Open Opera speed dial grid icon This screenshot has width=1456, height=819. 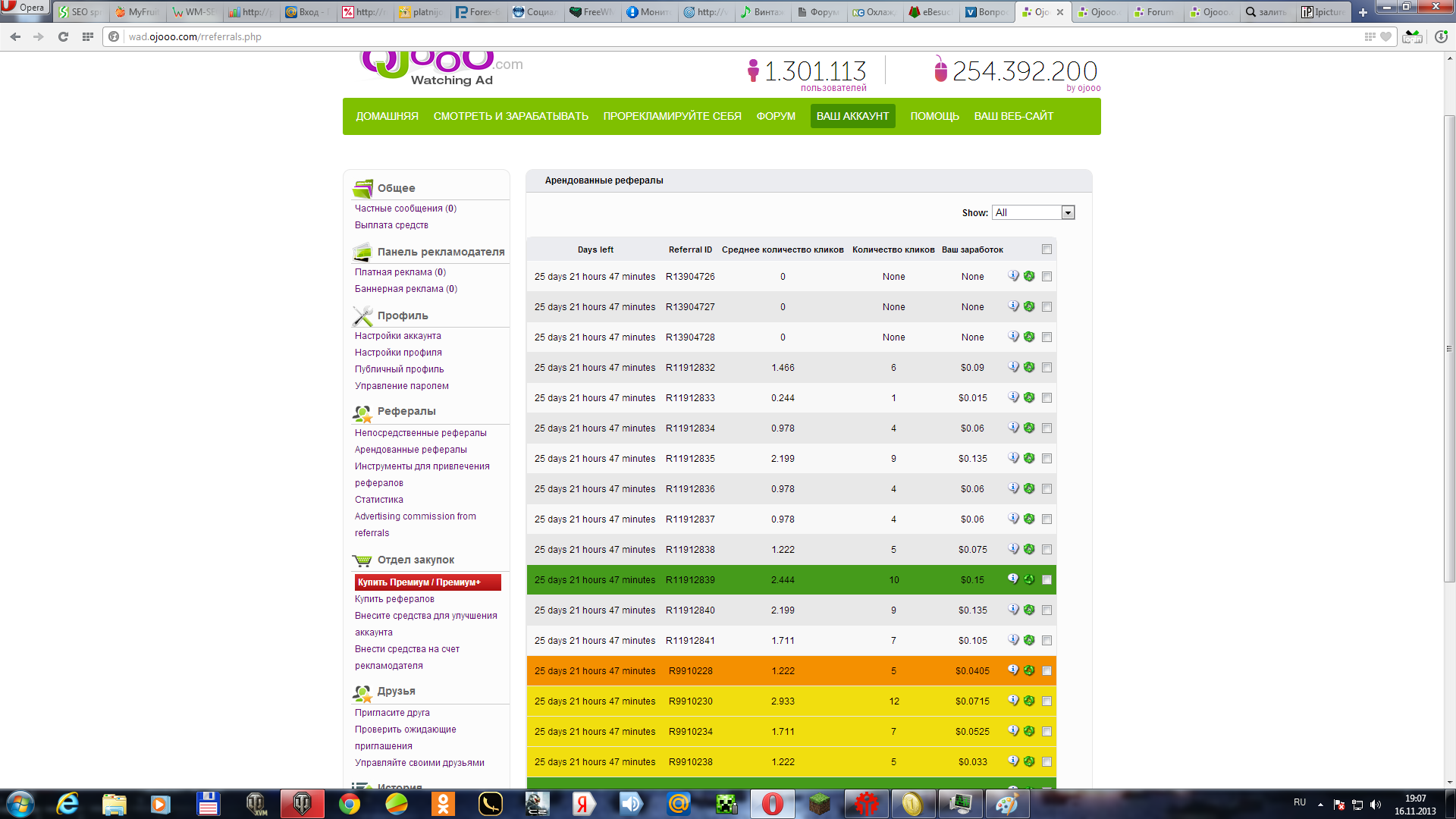88,36
